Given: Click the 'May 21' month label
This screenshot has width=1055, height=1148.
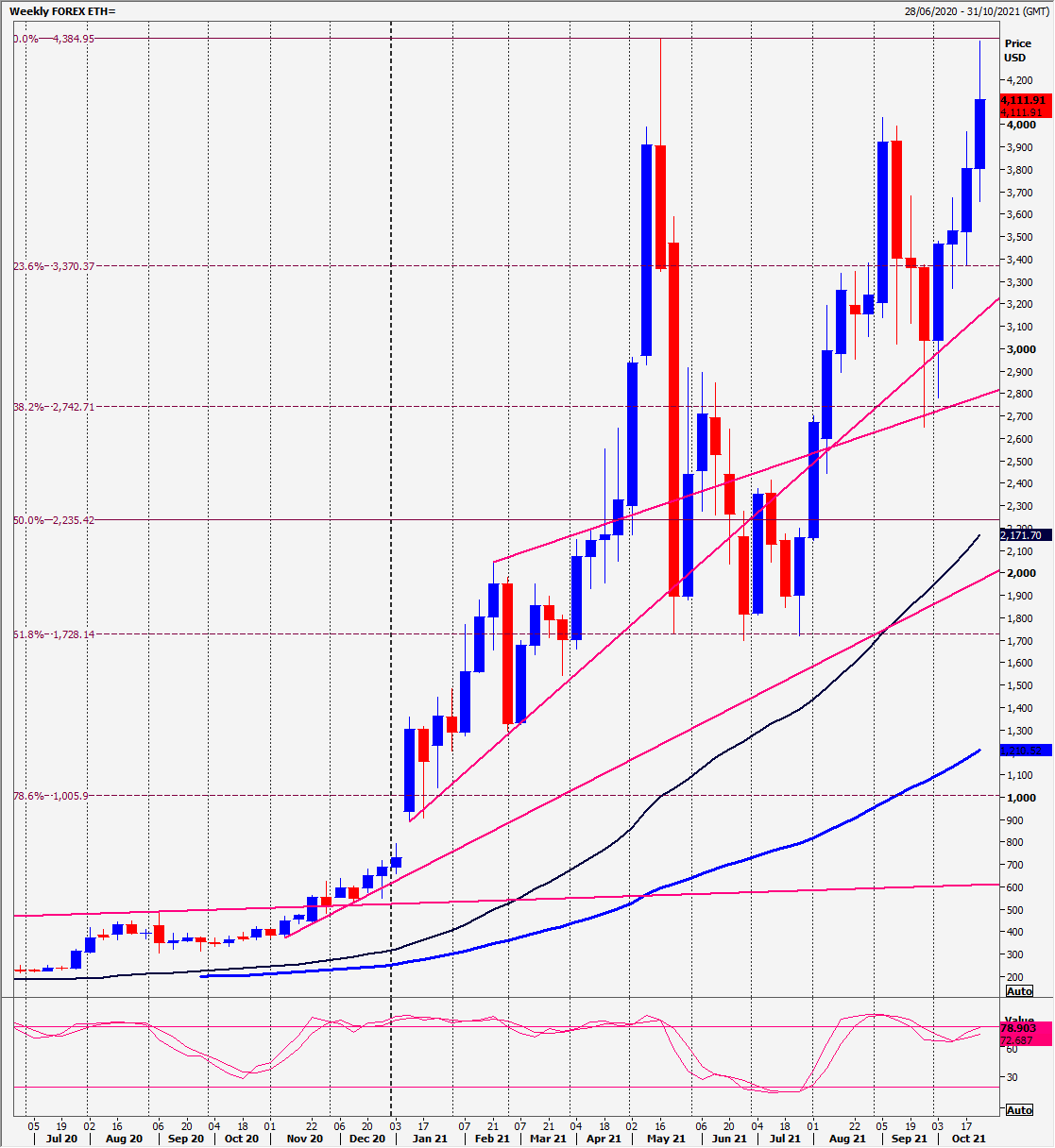Looking at the screenshot, I should (x=666, y=1139).
